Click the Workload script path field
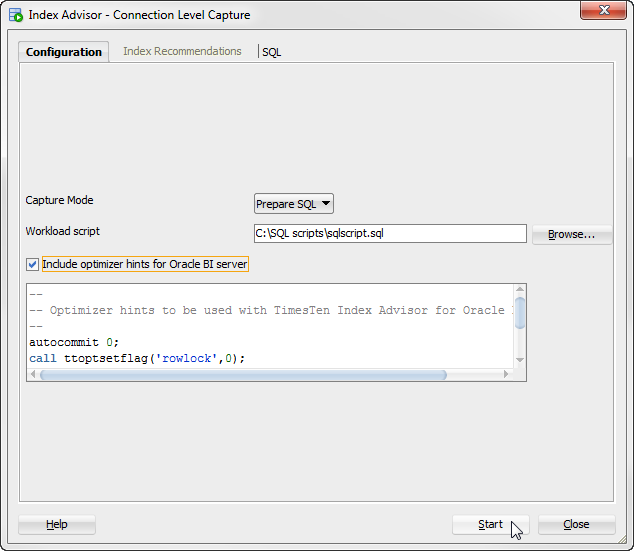634x551 pixels. tap(390, 234)
